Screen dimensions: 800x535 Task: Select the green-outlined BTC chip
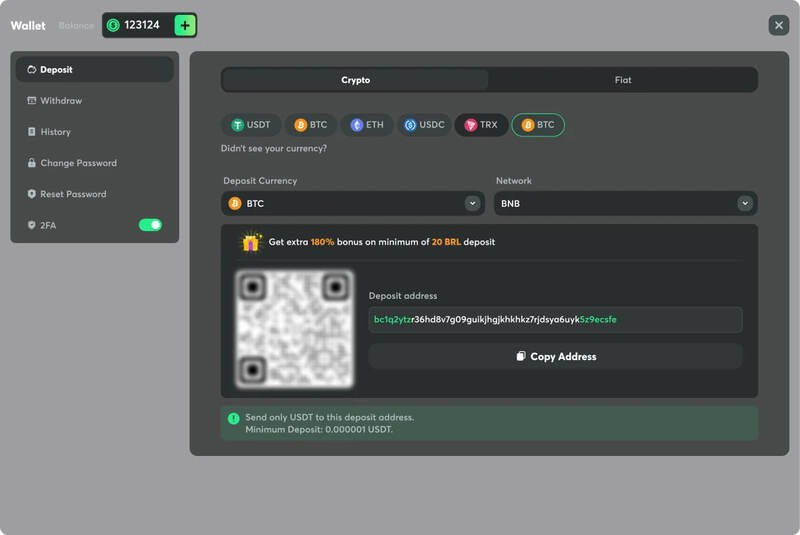(538, 125)
